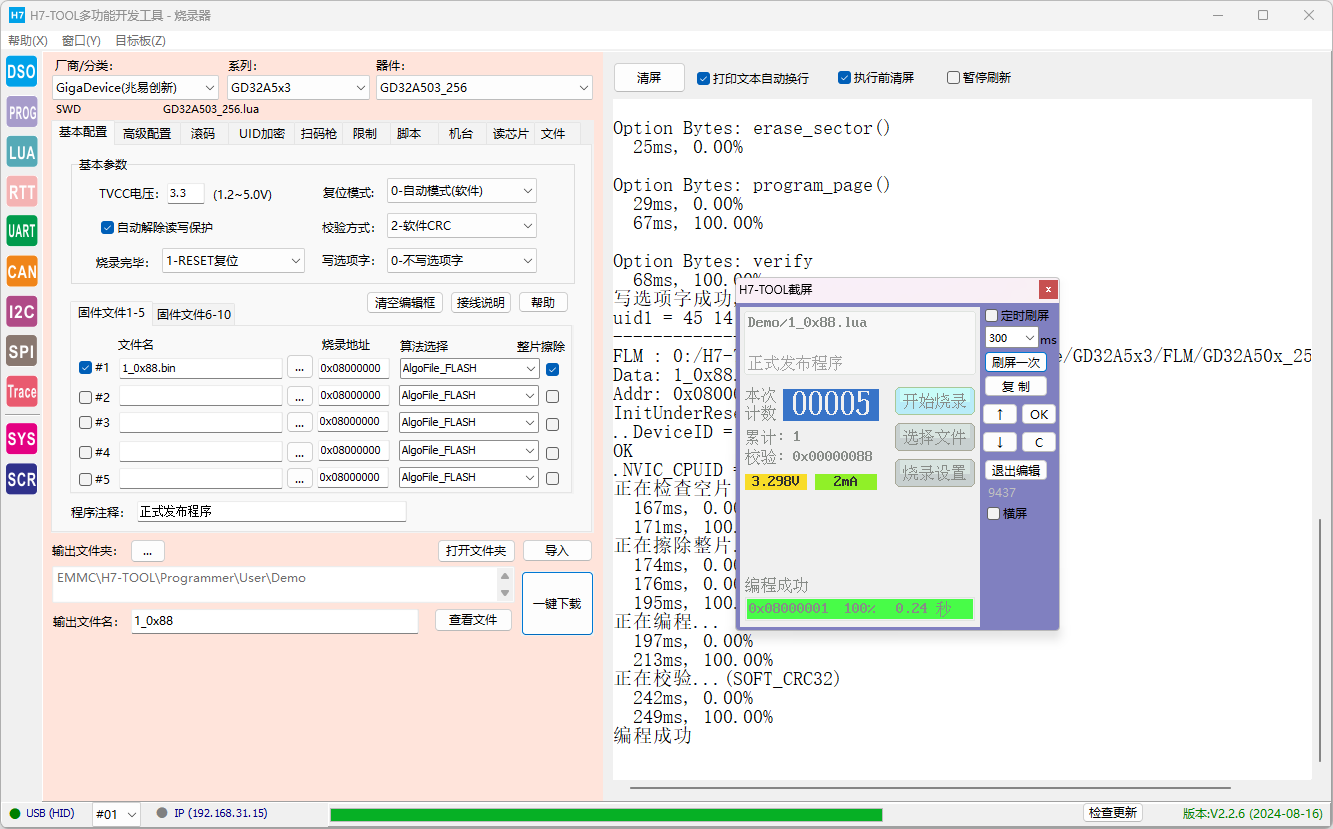The width and height of the screenshot is (1333, 829).
Task: Open the CAN sidebar icon
Action: point(21,271)
